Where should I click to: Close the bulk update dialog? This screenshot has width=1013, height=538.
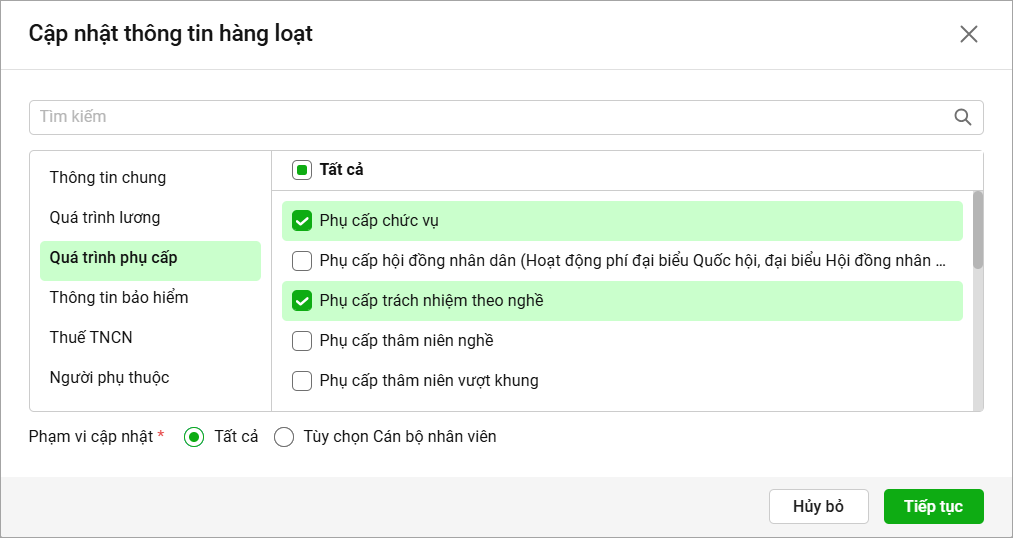tap(968, 34)
